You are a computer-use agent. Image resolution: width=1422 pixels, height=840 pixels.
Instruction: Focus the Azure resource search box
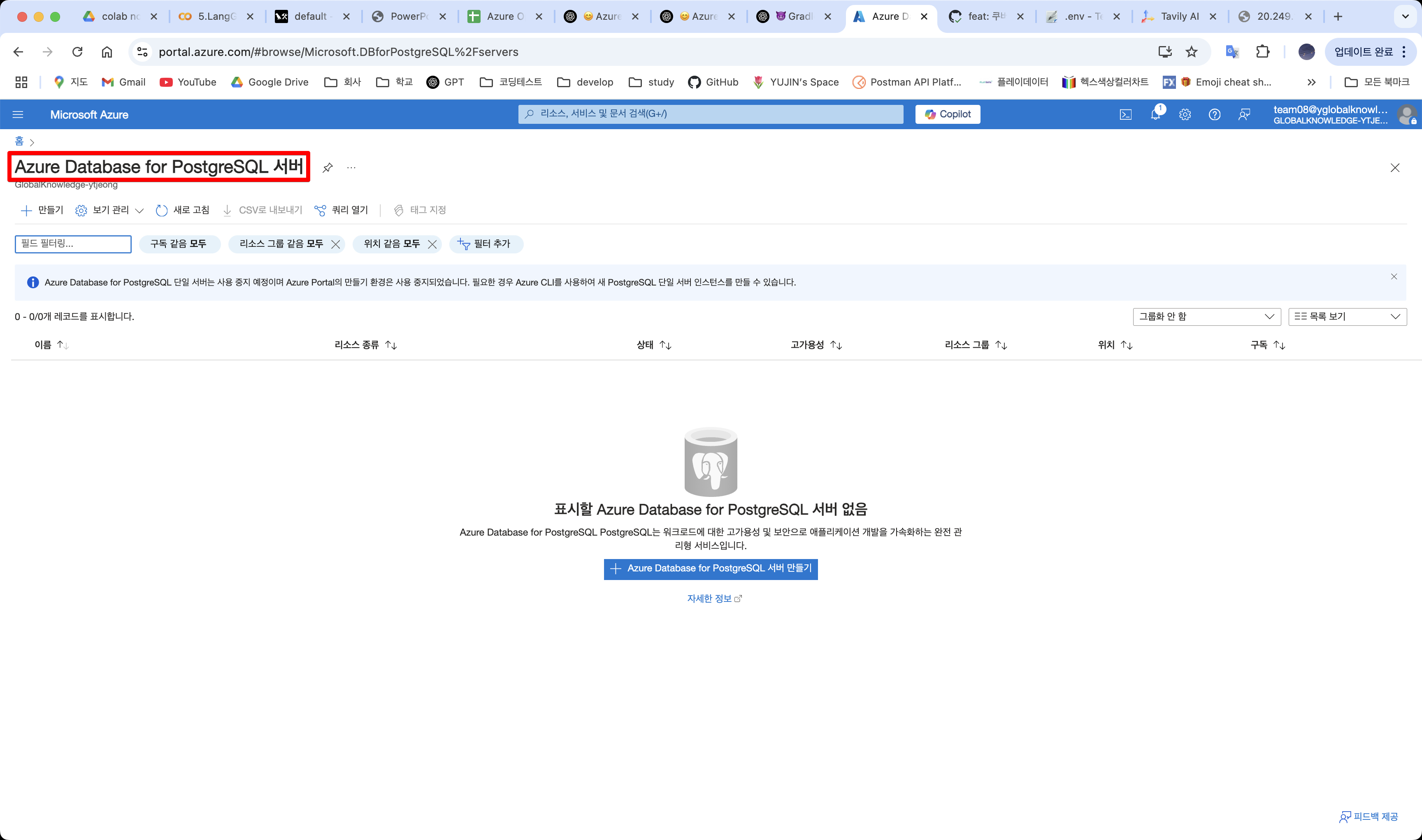coord(711,114)
